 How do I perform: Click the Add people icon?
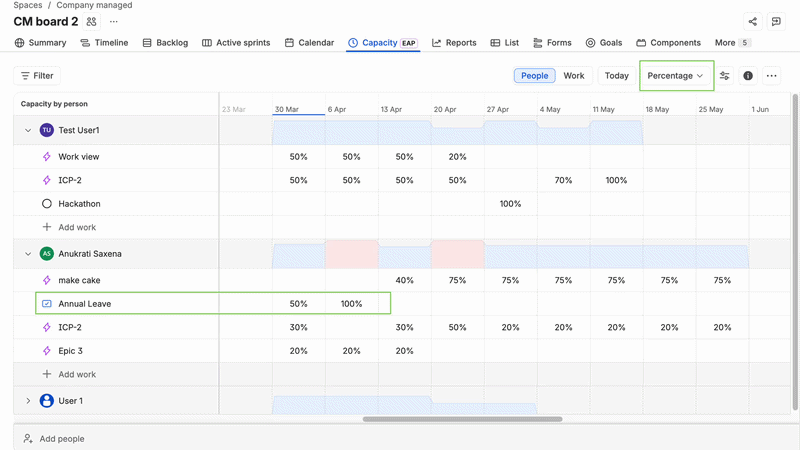click(28, 439)
